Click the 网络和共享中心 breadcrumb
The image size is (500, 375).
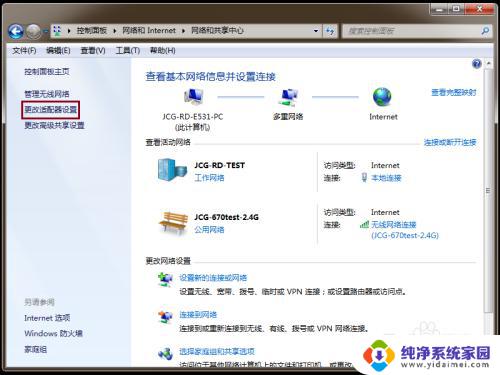point(217,31)
